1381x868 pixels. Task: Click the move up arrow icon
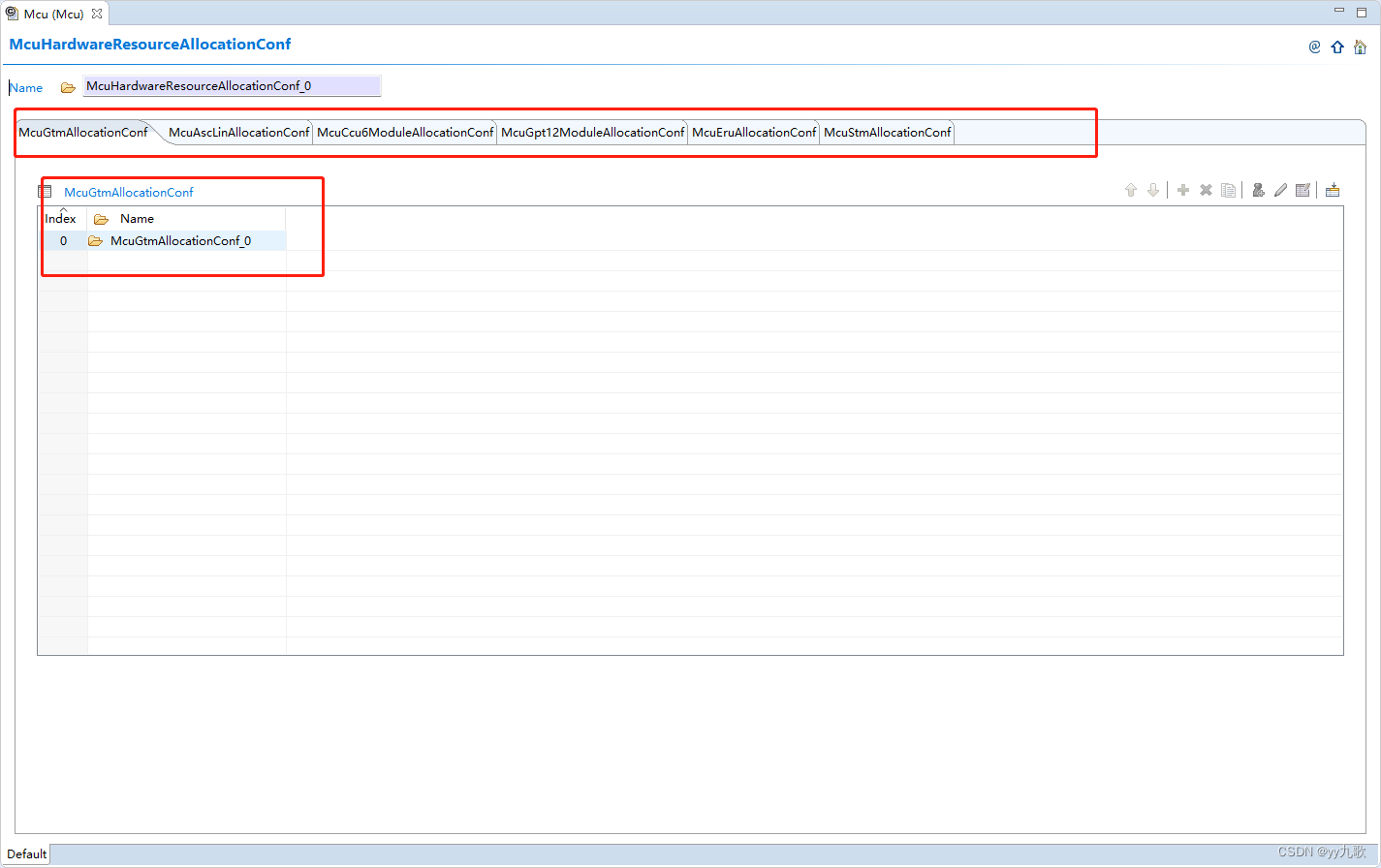point(1130,191)
